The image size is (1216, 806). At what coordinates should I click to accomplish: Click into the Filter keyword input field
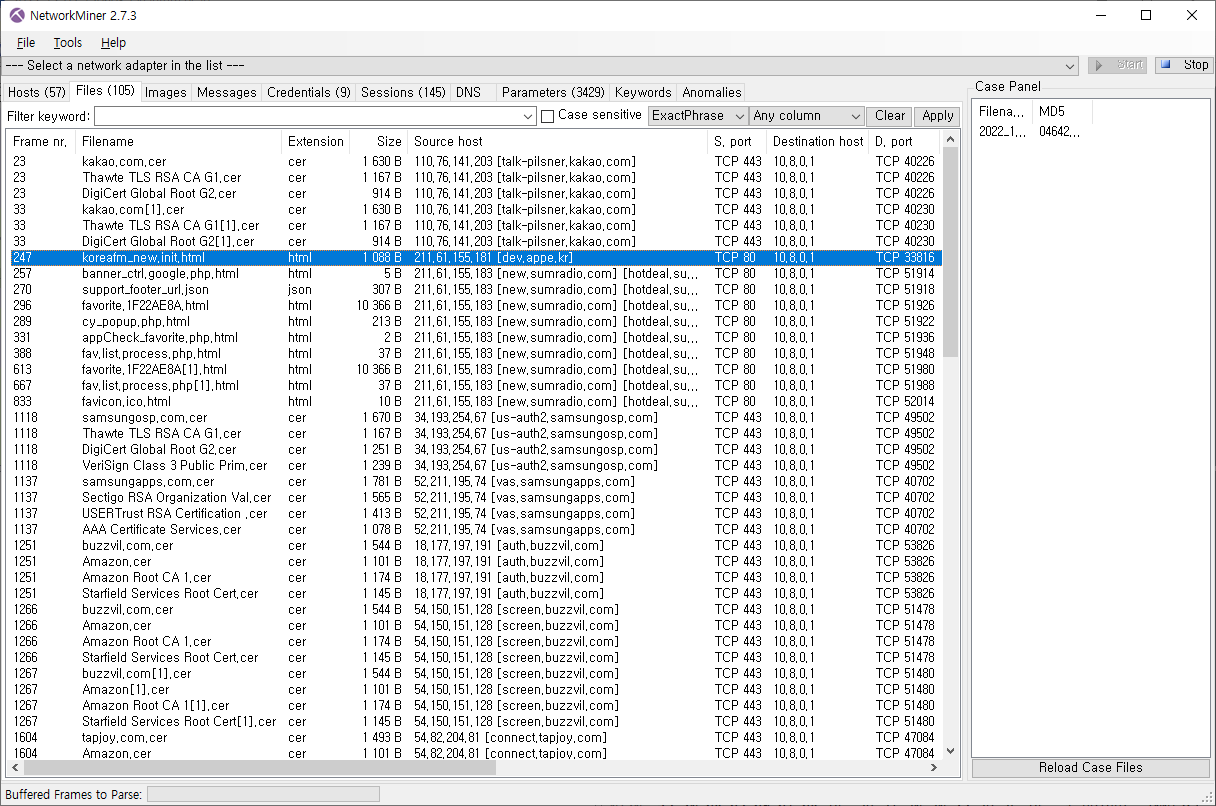pyautogui.click(x=307, y=116)
